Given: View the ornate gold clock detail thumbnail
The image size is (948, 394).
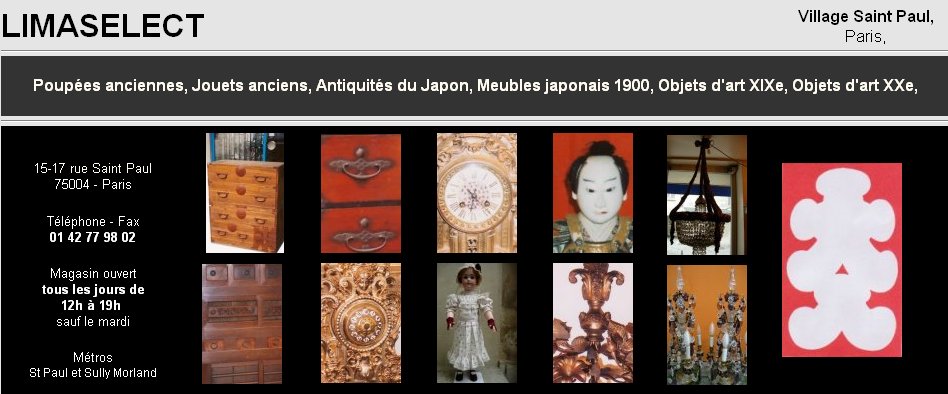Looking at the screenshot, I should [x=361, y=323].
